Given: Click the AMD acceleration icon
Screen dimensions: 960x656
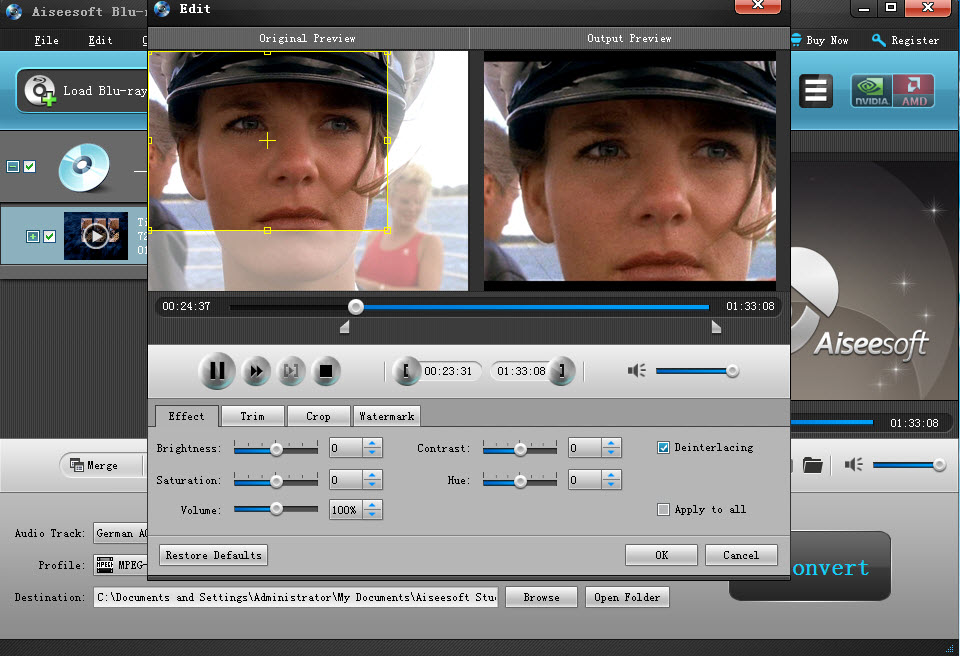Looking at the screenshot, I should pyautogui.click(x=913, y=91).
